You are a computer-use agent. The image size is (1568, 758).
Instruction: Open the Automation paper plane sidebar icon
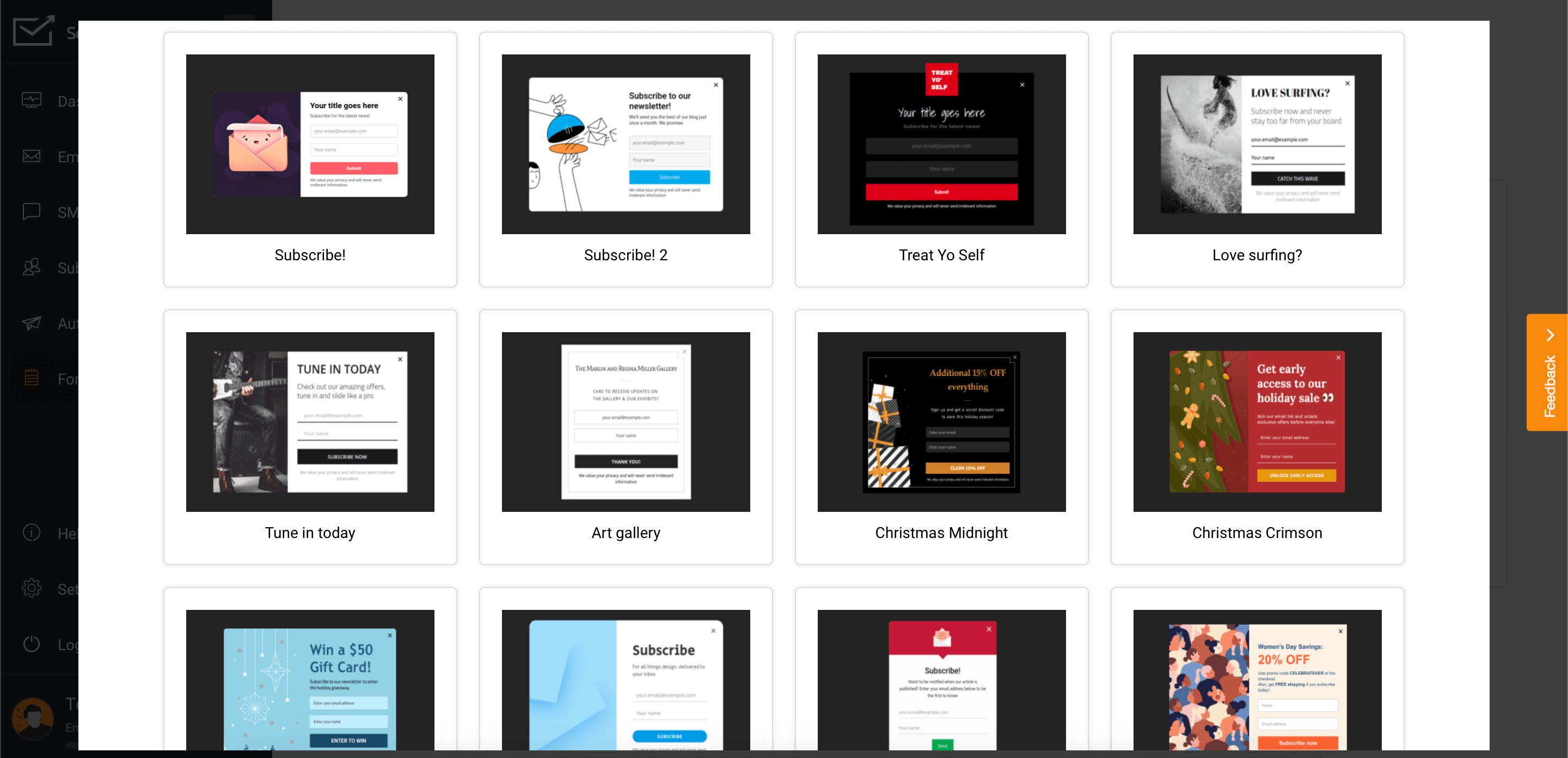pos(32,323)
